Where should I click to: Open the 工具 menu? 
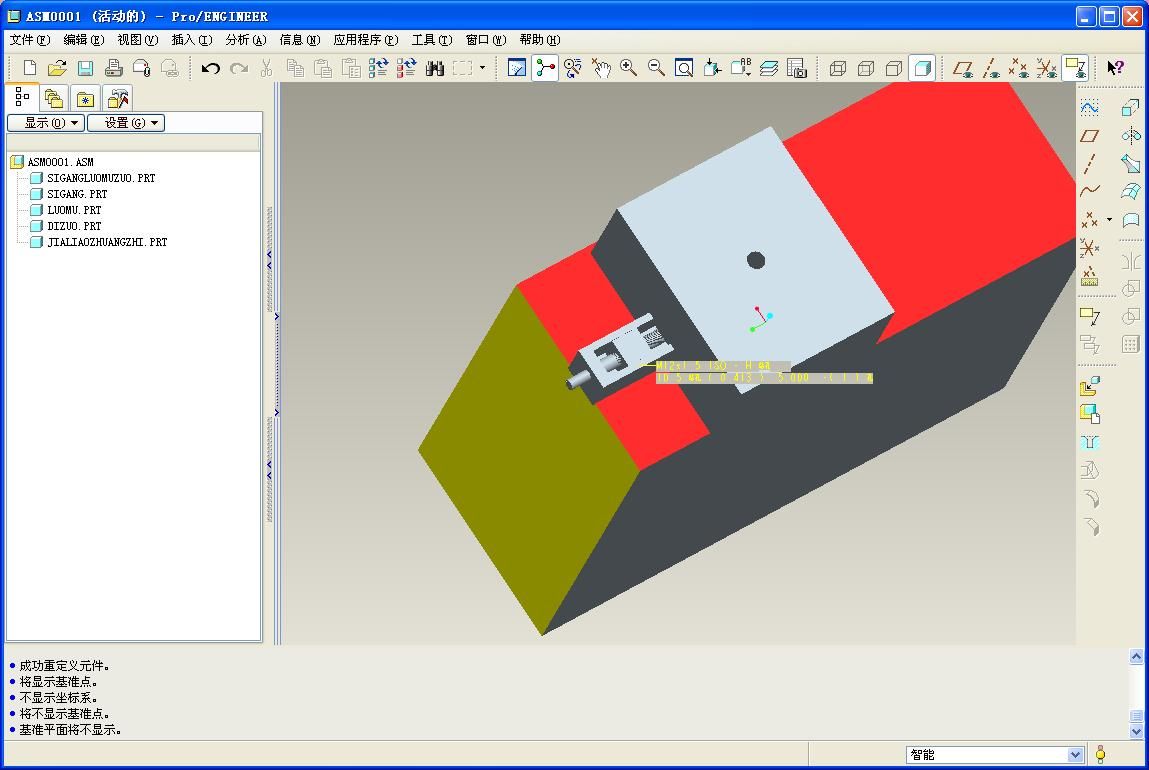[x=432, y=40]
